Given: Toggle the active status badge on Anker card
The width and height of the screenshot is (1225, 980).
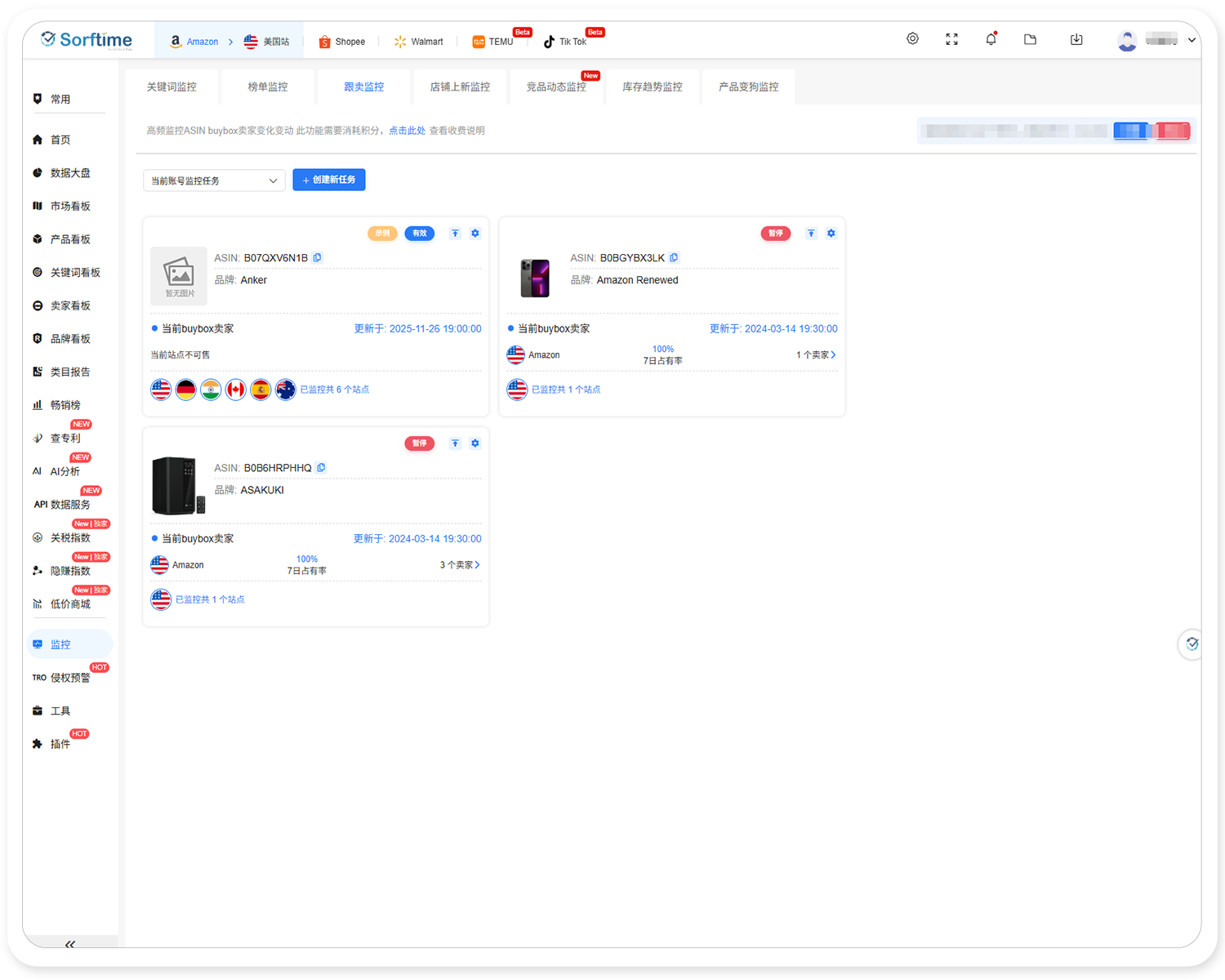Looking at the screenshot, I should tap(420, 234).
